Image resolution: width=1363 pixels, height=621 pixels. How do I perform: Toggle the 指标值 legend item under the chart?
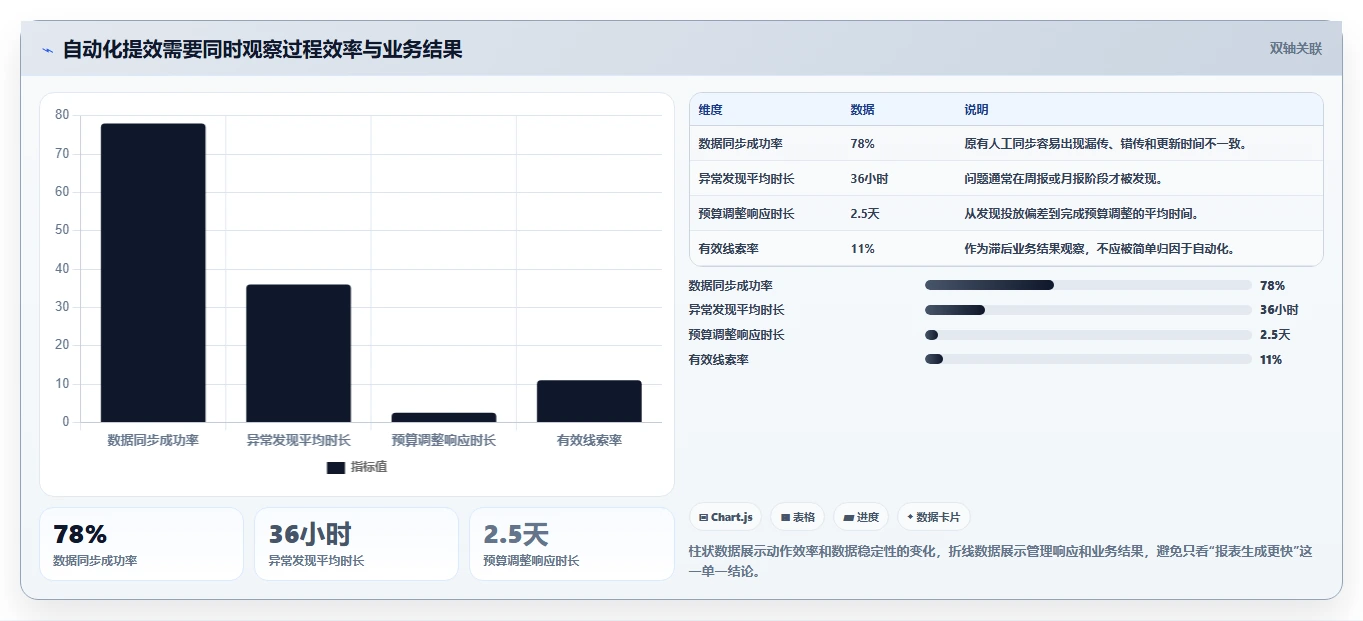[357, 467]
